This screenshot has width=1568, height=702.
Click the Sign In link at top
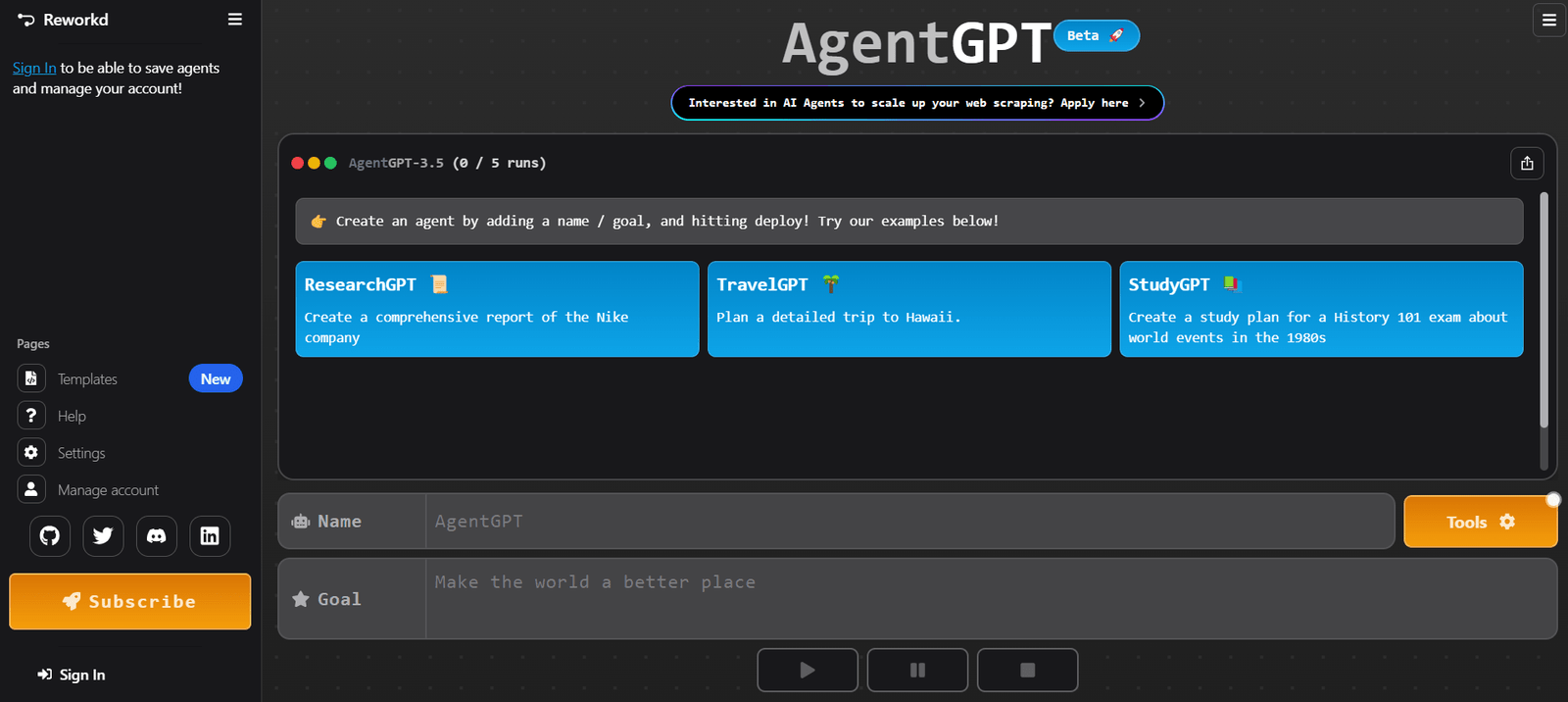click(x=34, y=69)
